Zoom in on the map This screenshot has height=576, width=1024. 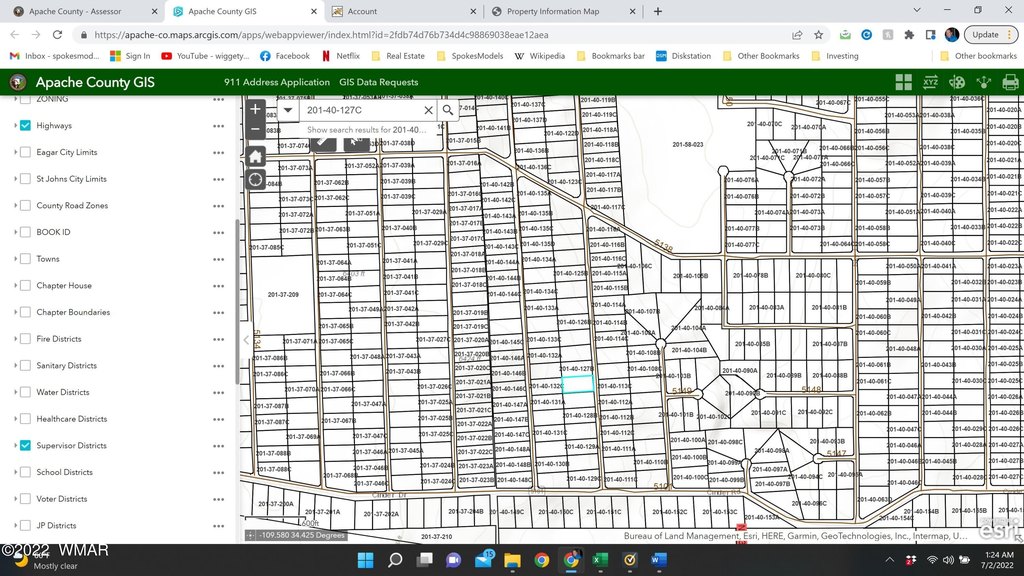tap(255, 109)
